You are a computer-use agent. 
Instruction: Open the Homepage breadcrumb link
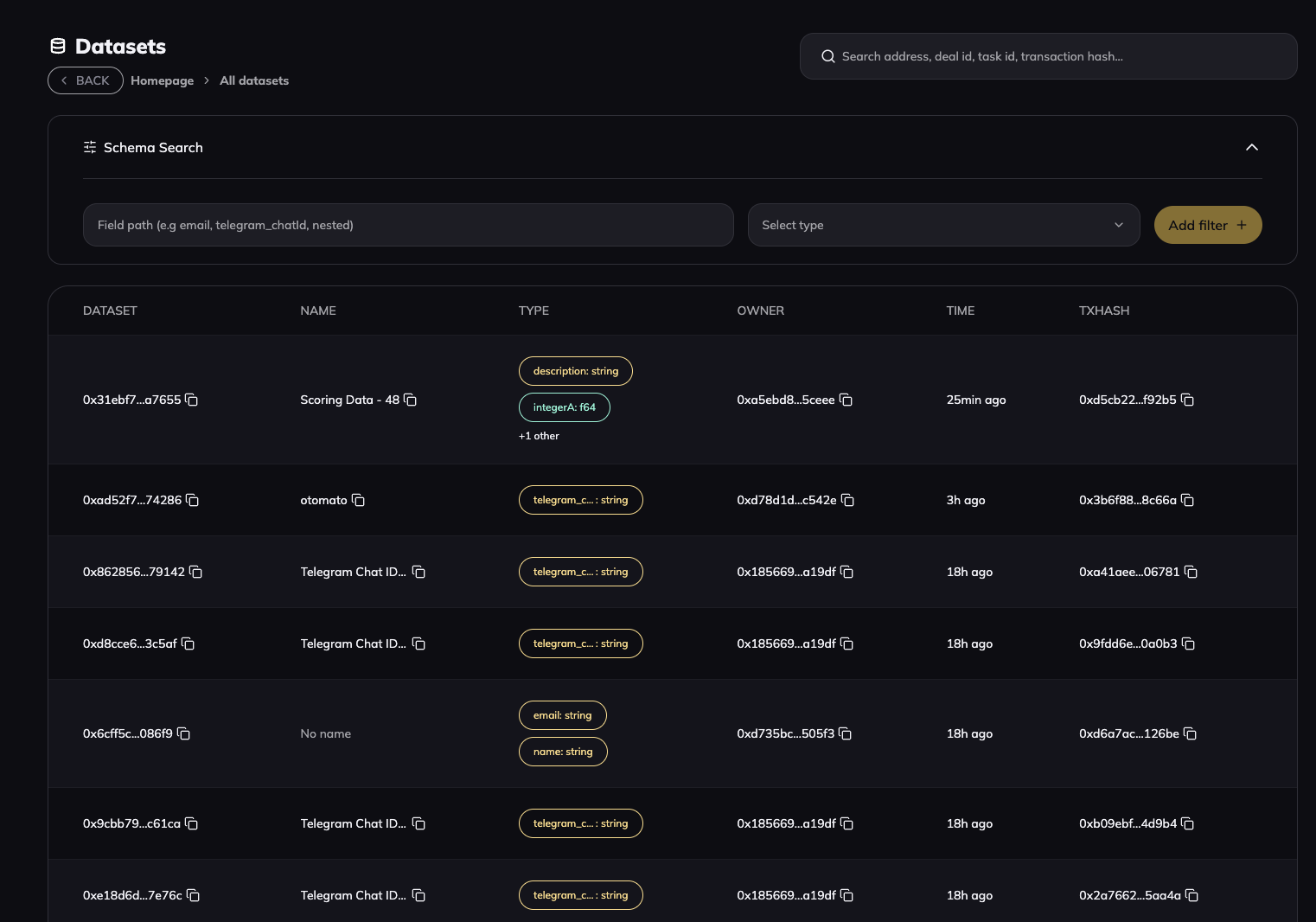(162, 80)
